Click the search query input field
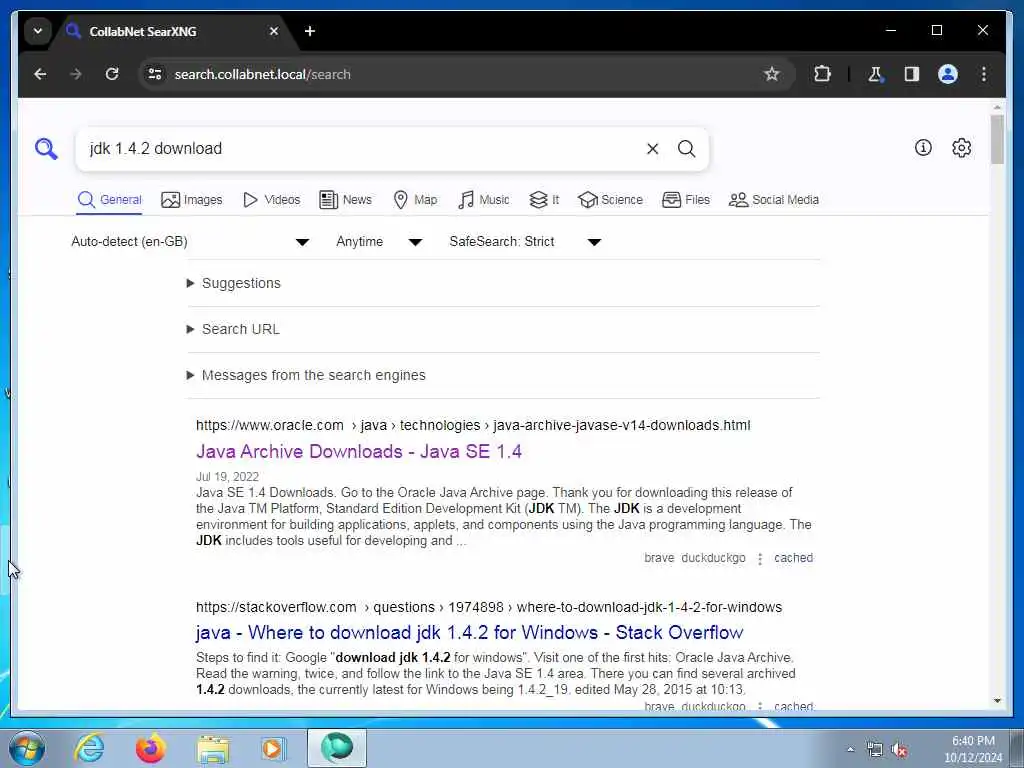 [x=362, y=149]
